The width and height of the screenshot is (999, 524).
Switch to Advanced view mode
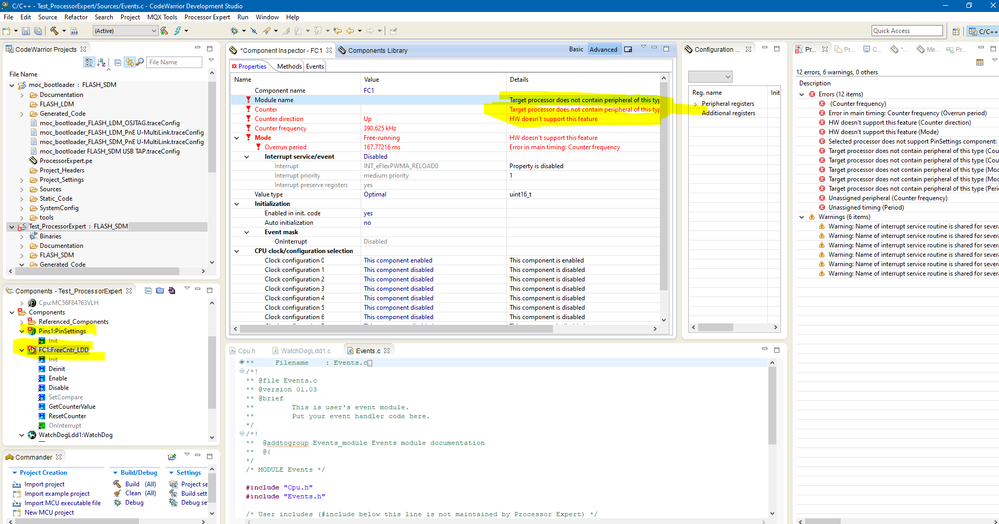pyautogui.click(x=603, y=49)
